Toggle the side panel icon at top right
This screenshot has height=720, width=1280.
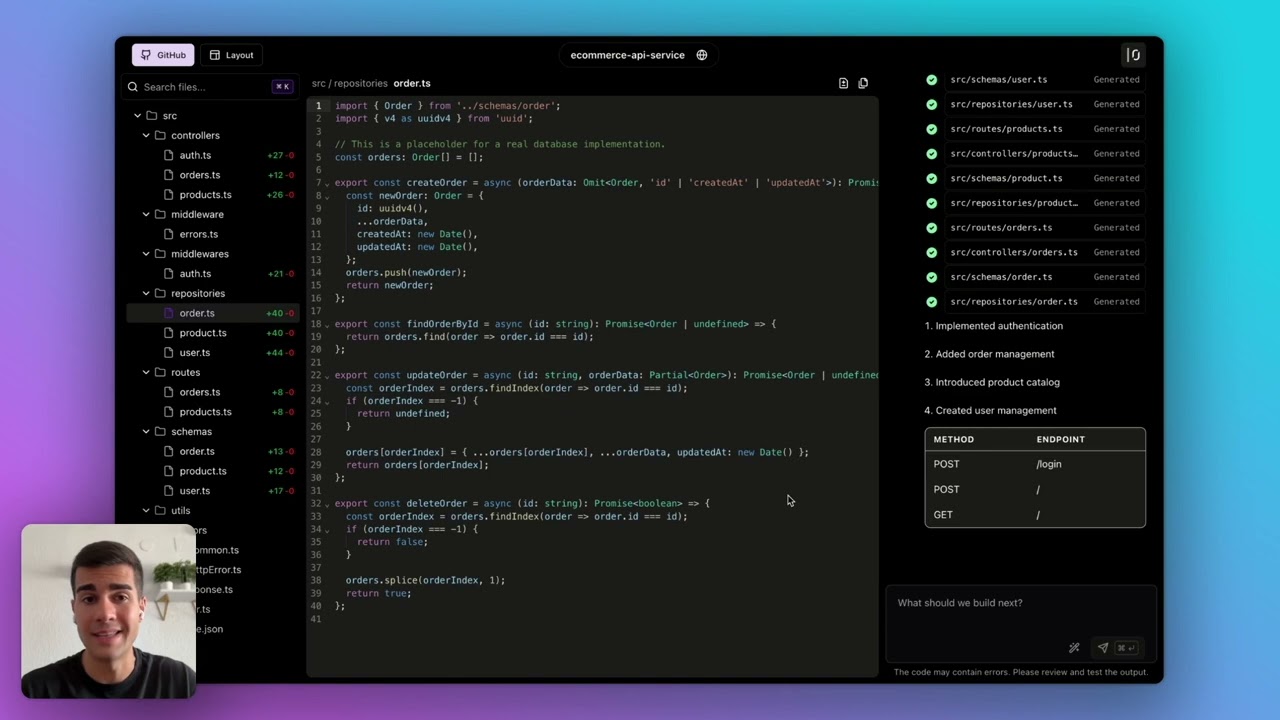[1133, 55]
